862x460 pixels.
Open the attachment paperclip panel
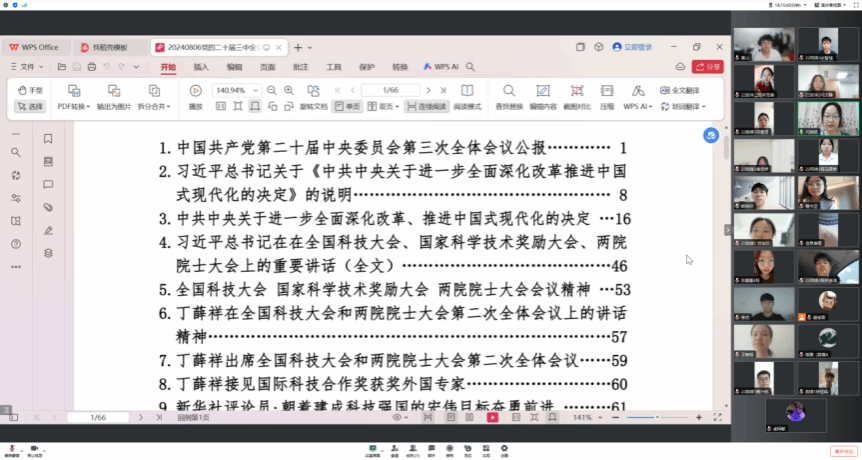pos(48,207)
